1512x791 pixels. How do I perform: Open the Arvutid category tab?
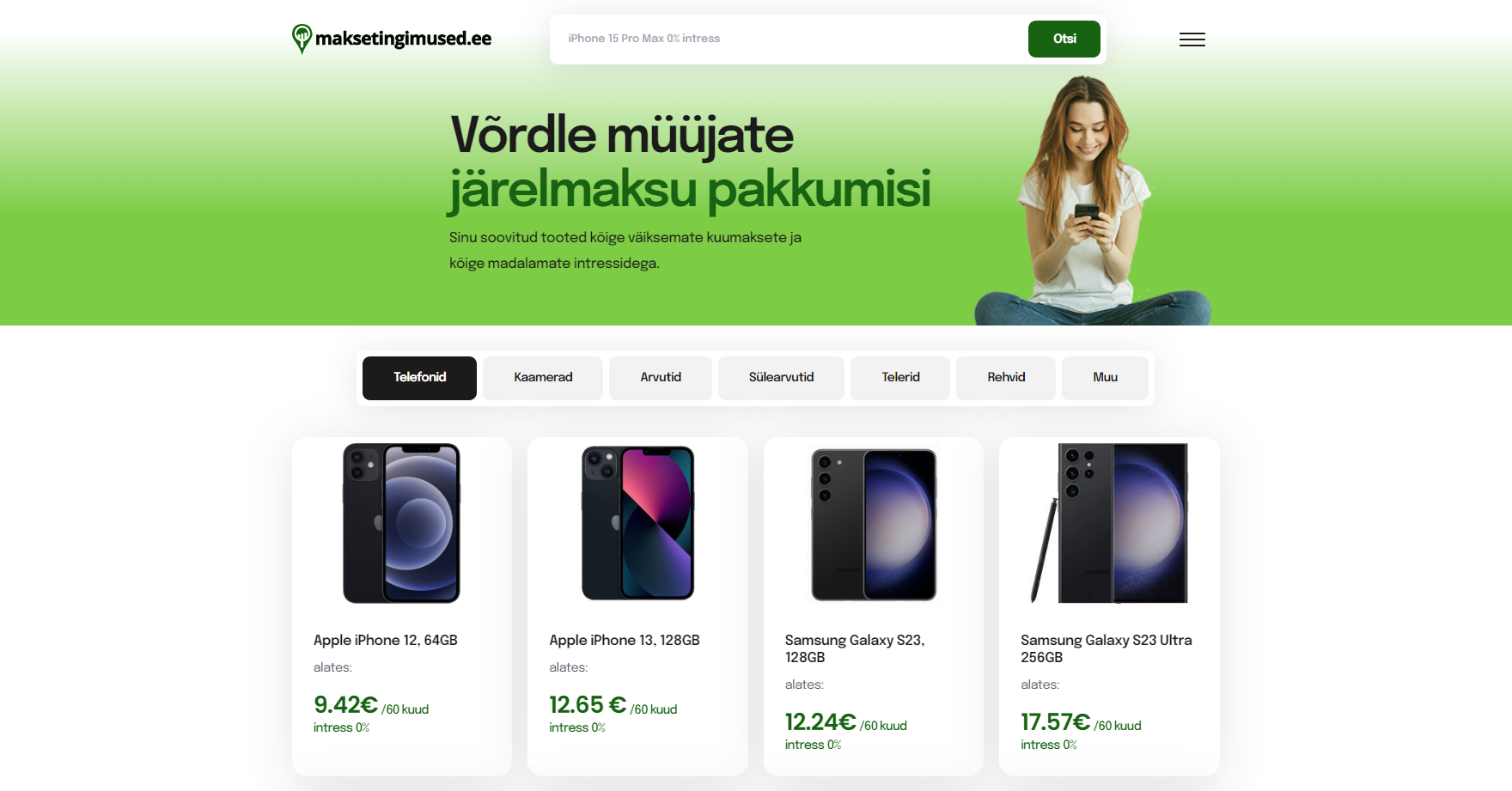(661, 378)
